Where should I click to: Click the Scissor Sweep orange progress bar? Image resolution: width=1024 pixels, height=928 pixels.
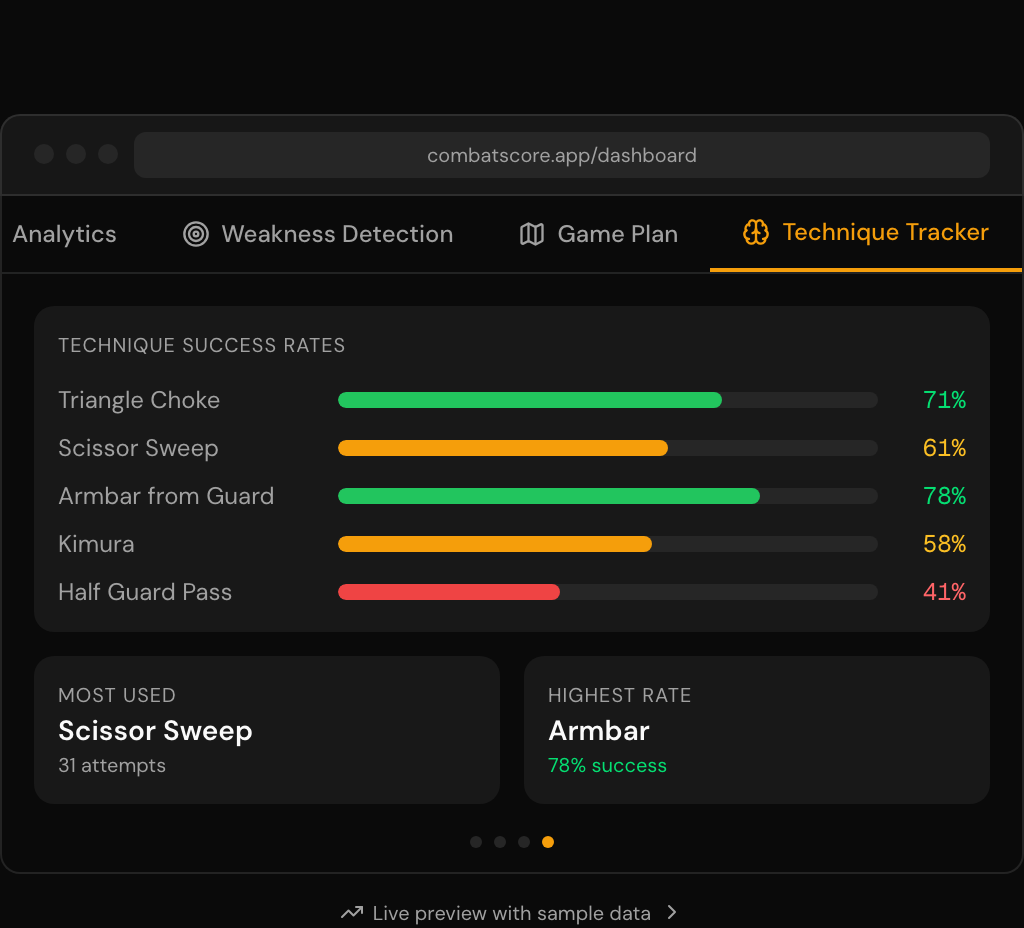[503, 448]
